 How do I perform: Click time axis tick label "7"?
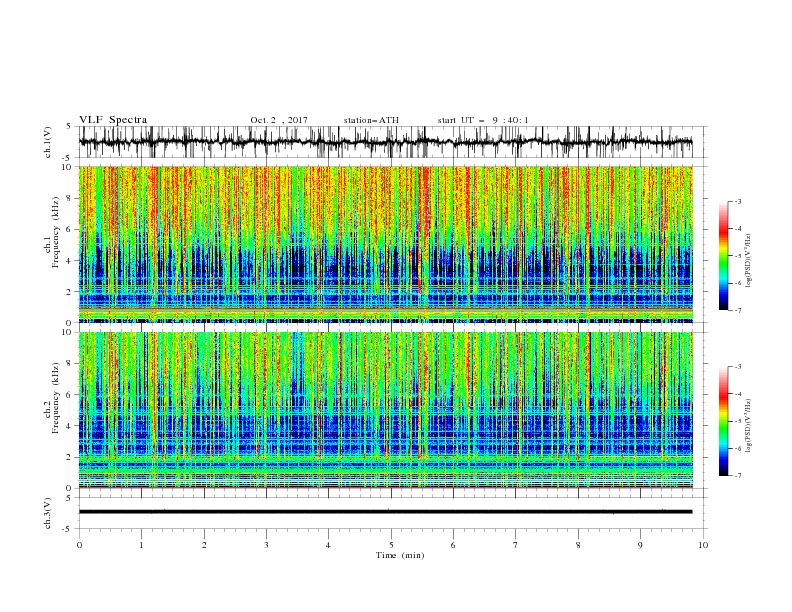click(516, 545)
